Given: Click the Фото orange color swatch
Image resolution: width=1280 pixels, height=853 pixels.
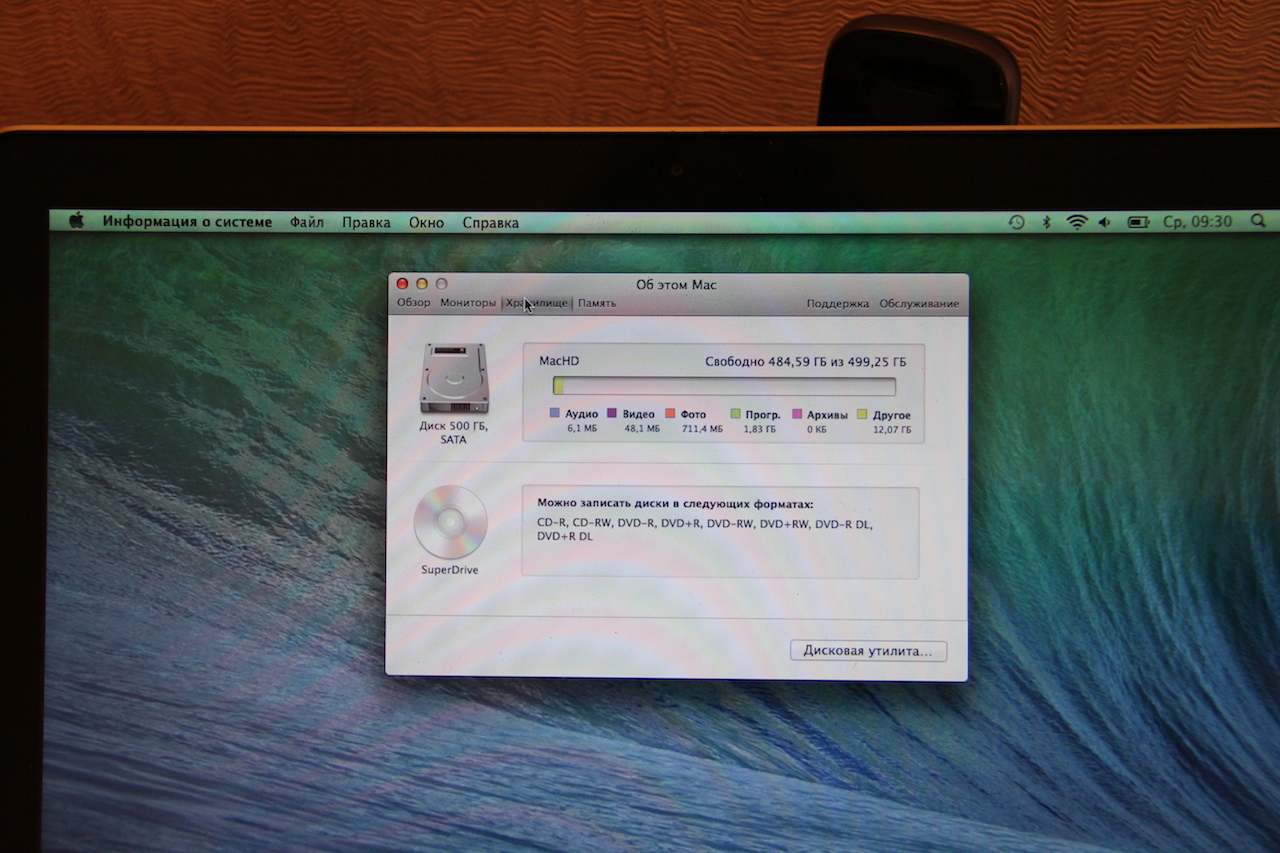Looking at the screenshot, I should pos(670,414).
